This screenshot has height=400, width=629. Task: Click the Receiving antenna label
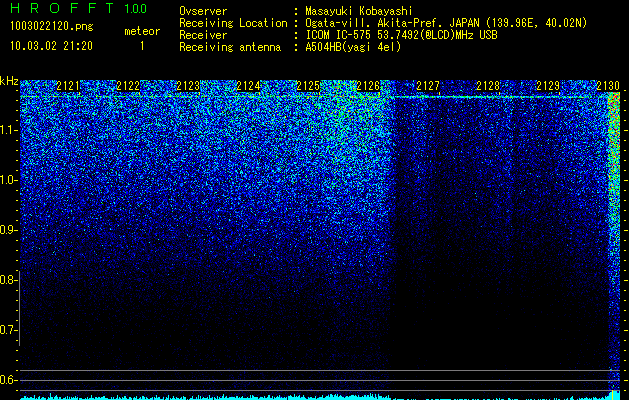point(230,47)
